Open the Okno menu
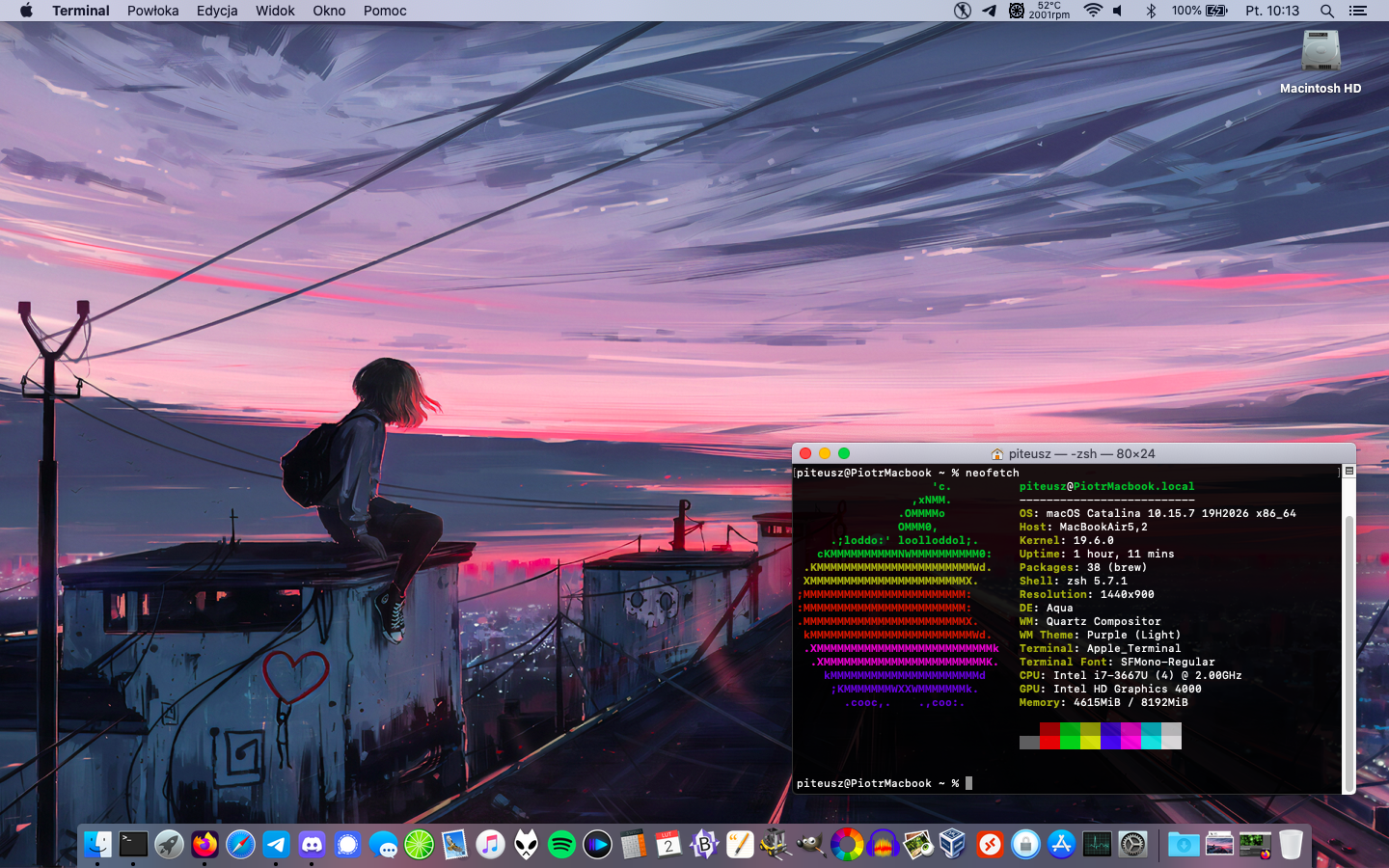The height and width of the screenshot is (868, 1389). (329, 11)
